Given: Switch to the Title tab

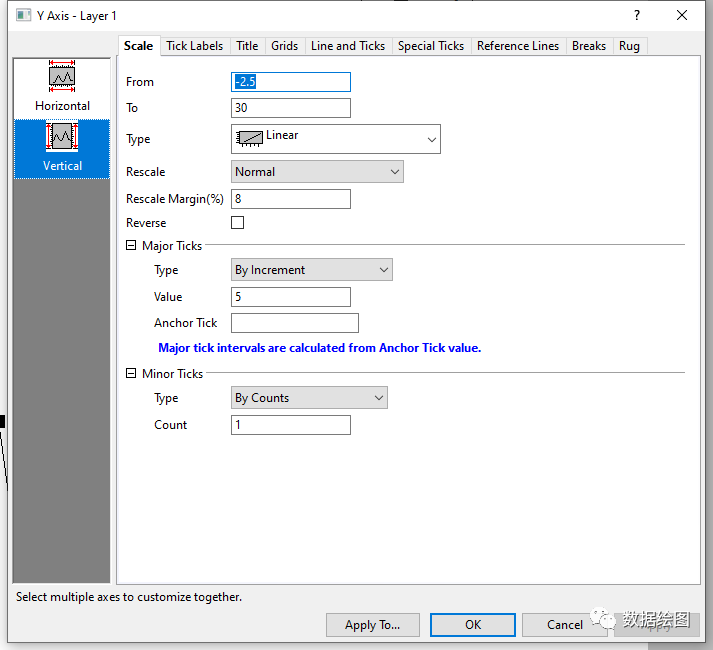Looking at the screenshot, I should coord(247,46).
